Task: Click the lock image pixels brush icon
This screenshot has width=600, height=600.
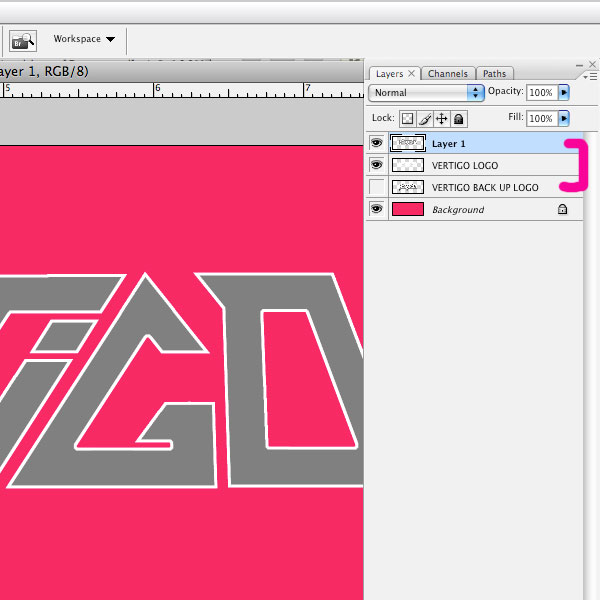Action: click(x=425, y=119)
